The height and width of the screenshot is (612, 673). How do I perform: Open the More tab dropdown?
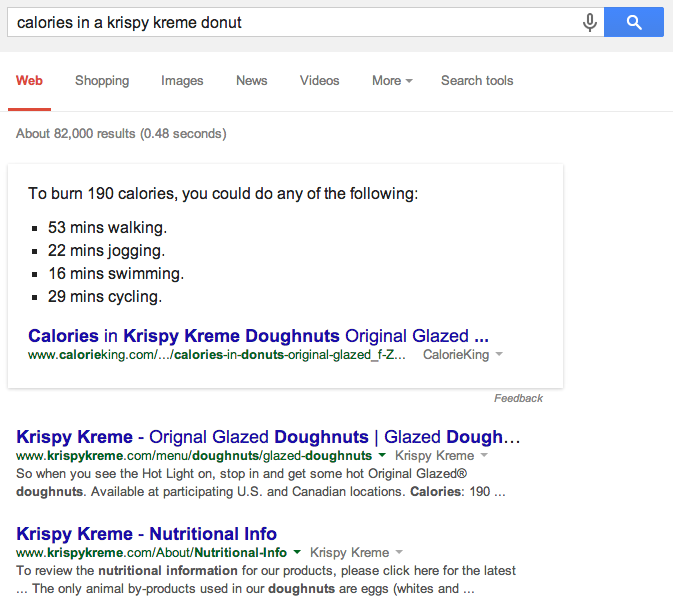(x=392, y=80)
